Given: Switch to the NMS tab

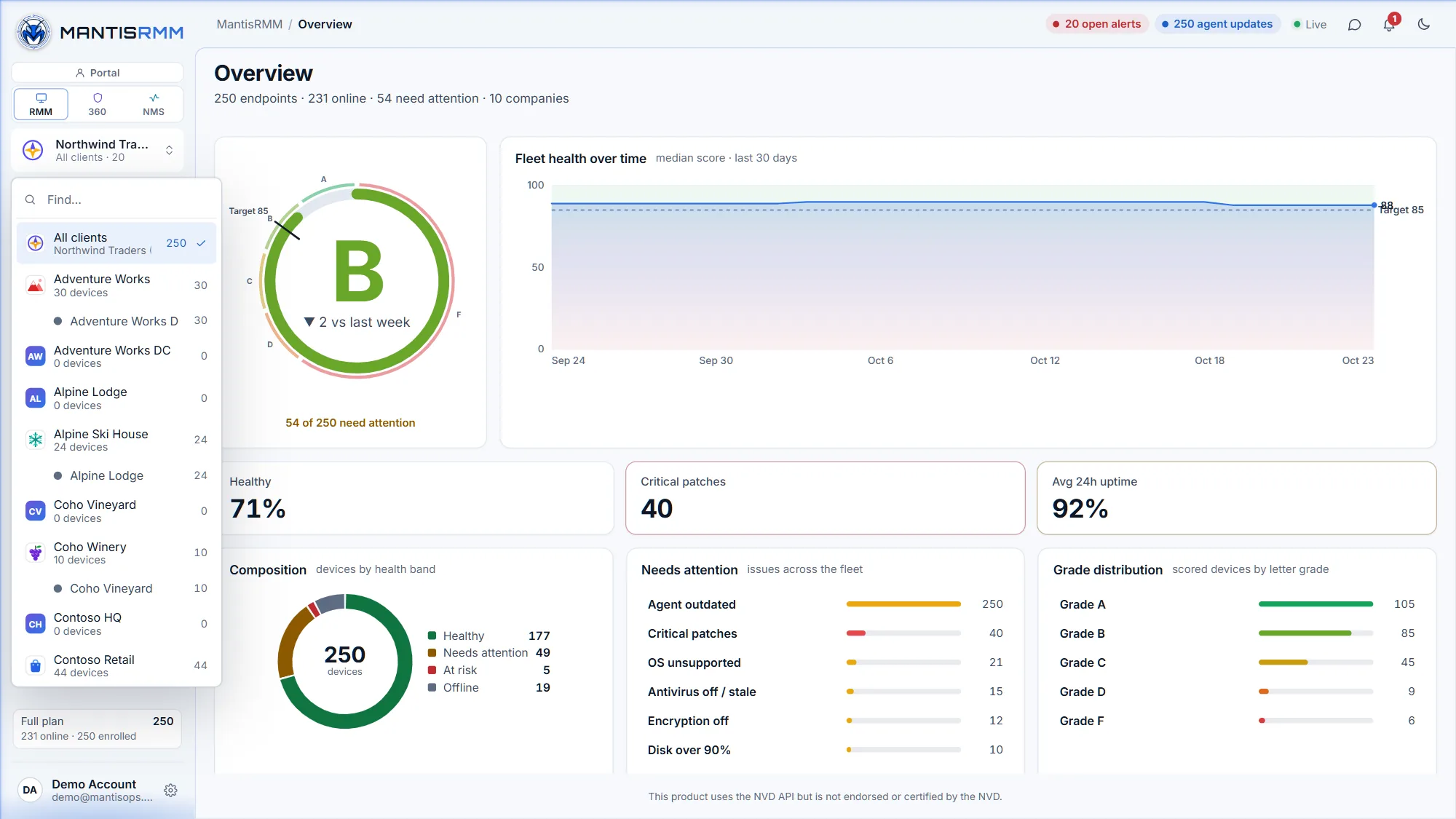Looking at the screenshot, I should click(154, 104).
